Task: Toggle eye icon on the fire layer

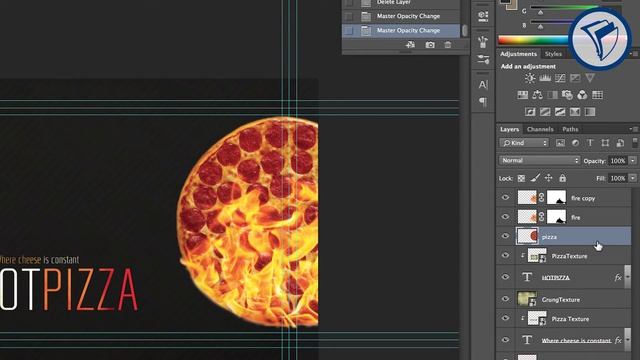Action: click(505, 217)
